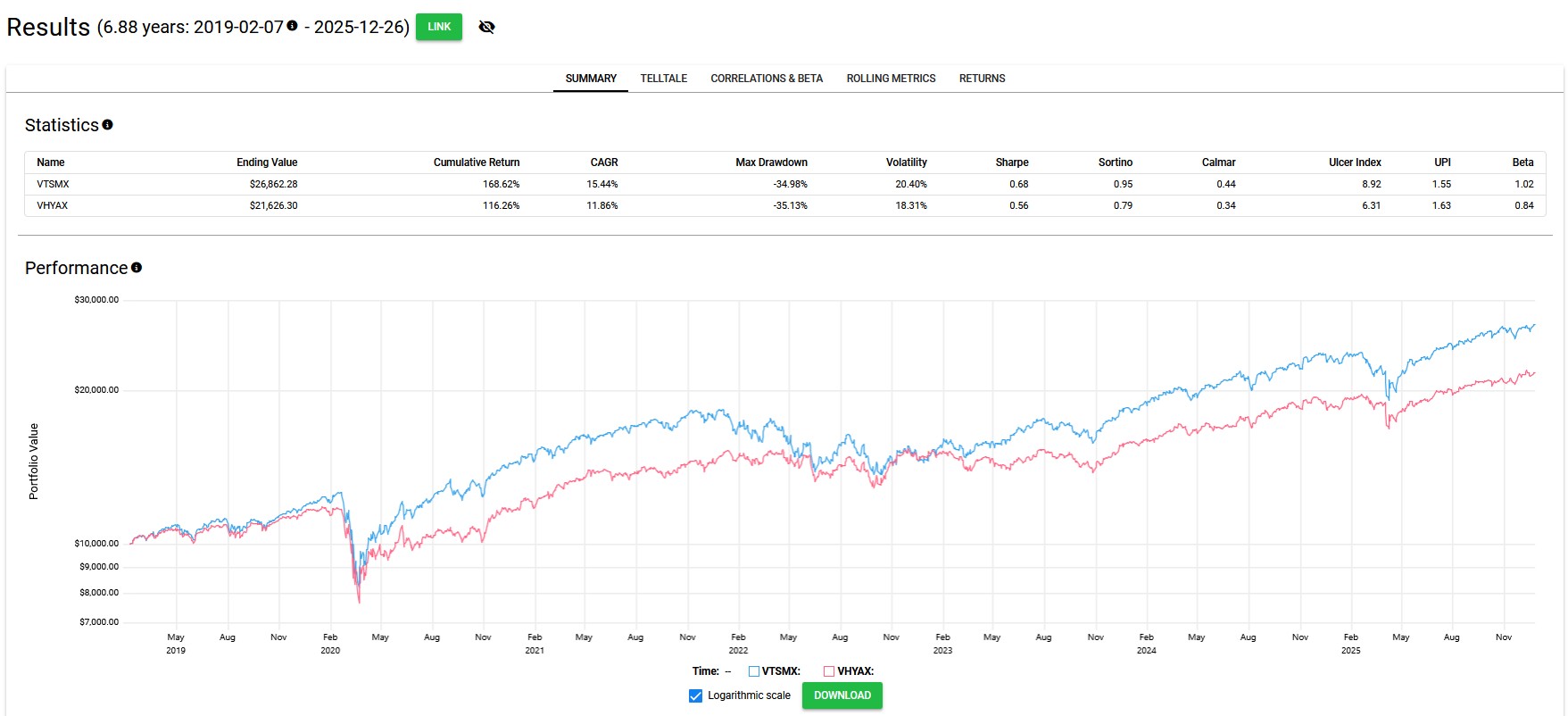Image resolution: width=1568 pixels, height=716 pixels.
Task: Click the Beta value 0.84
Action: tap(1524, 205)
